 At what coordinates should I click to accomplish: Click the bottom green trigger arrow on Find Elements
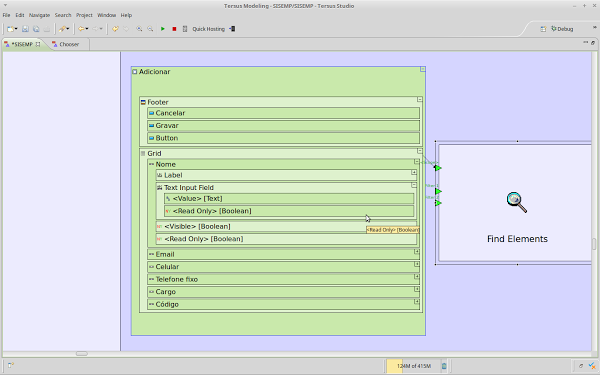coord(439,203)
